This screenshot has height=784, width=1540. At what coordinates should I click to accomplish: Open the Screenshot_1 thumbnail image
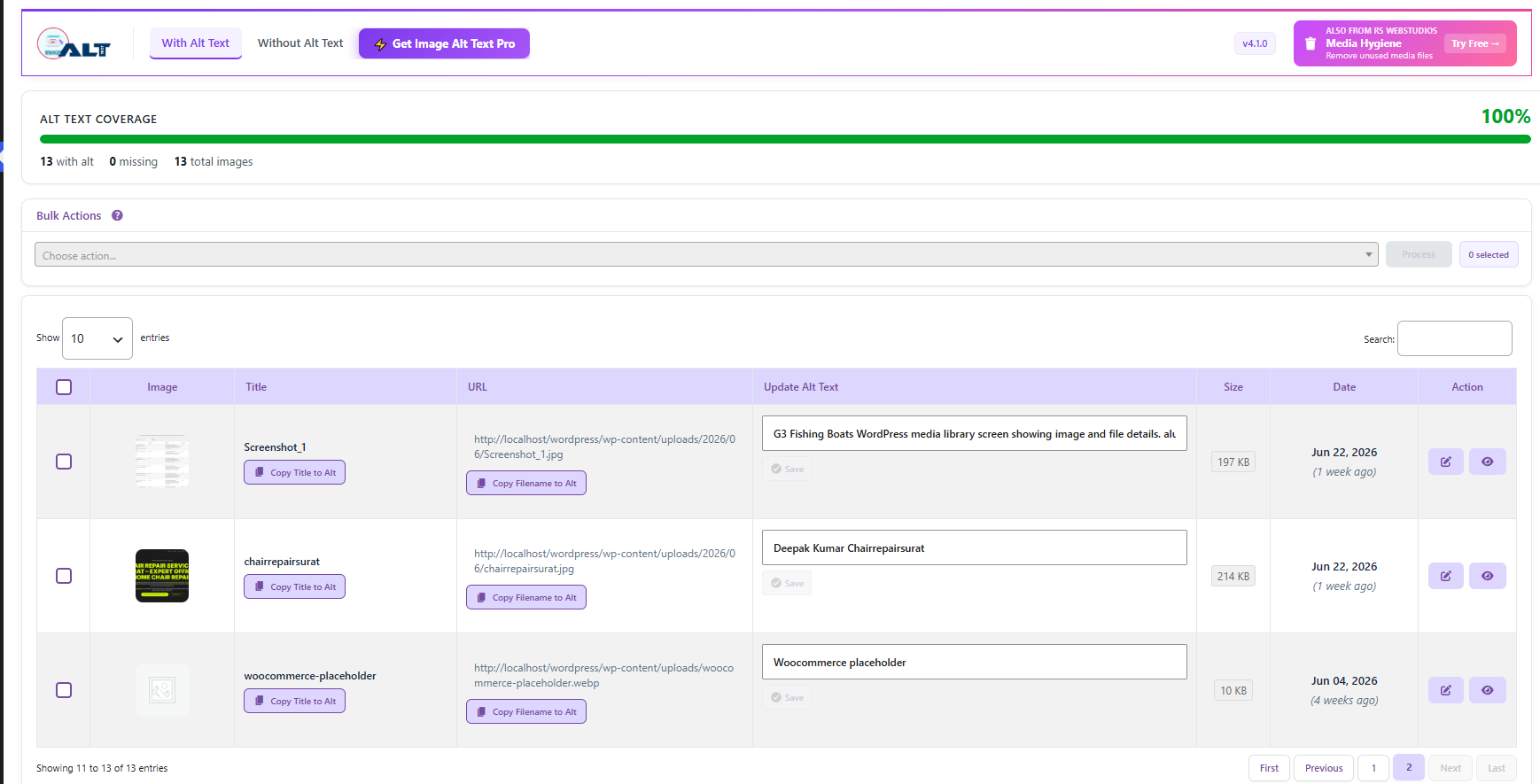point(162,462)
